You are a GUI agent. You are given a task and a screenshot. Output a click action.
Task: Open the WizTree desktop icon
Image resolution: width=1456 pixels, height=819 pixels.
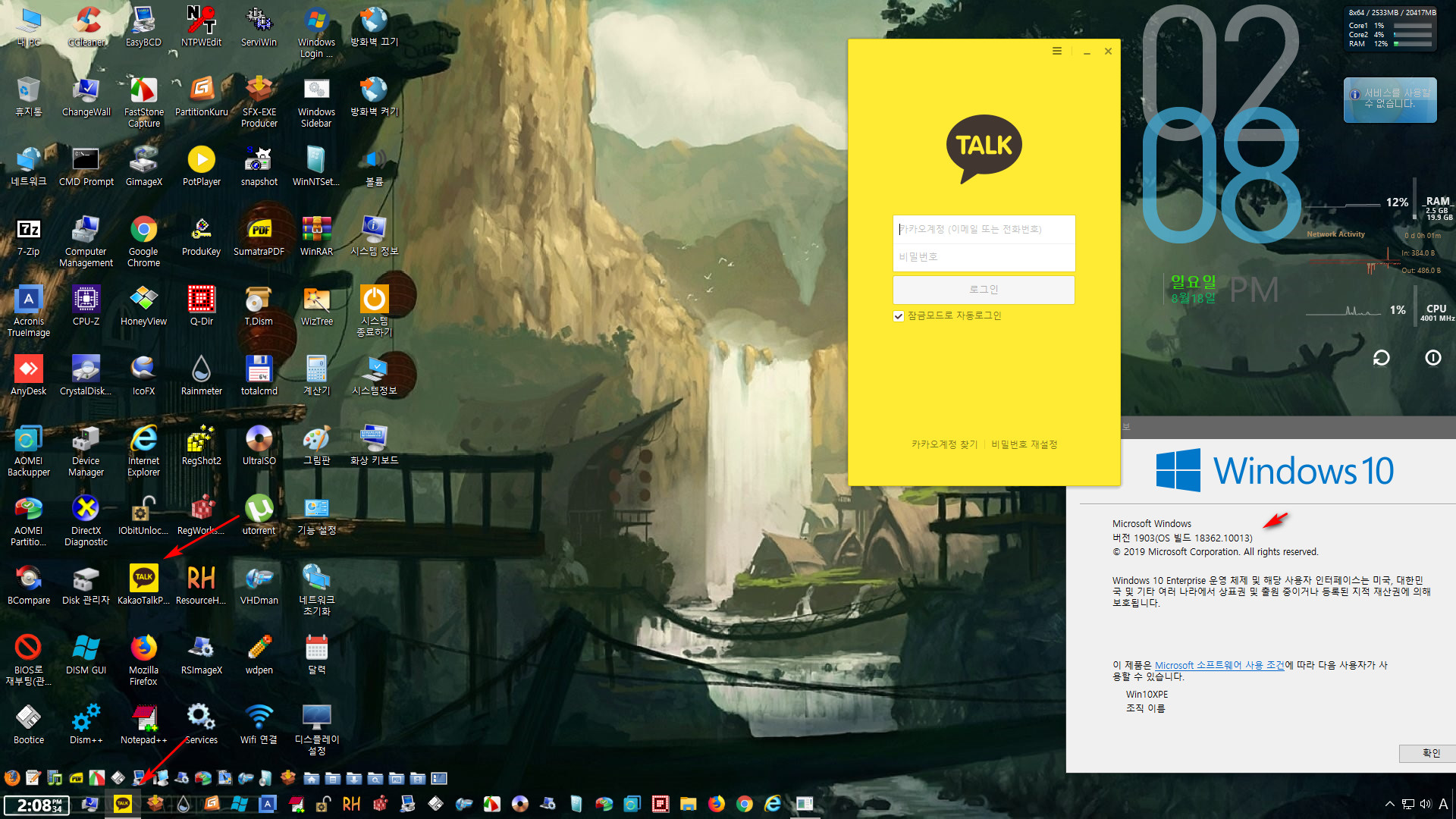(x=316, y=306)
